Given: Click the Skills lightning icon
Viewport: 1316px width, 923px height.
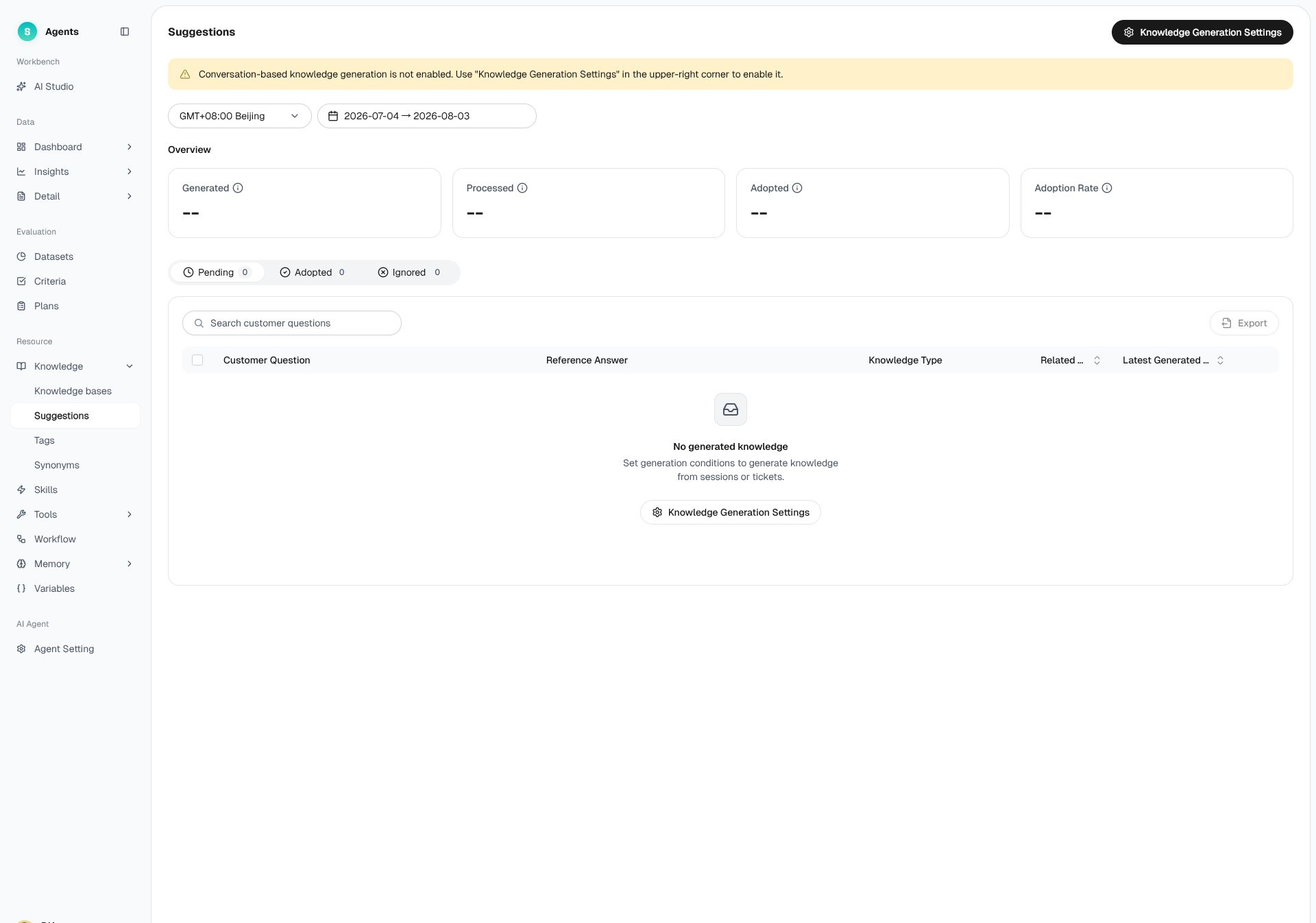Looking at the screenshot, I should click(21, 490).
